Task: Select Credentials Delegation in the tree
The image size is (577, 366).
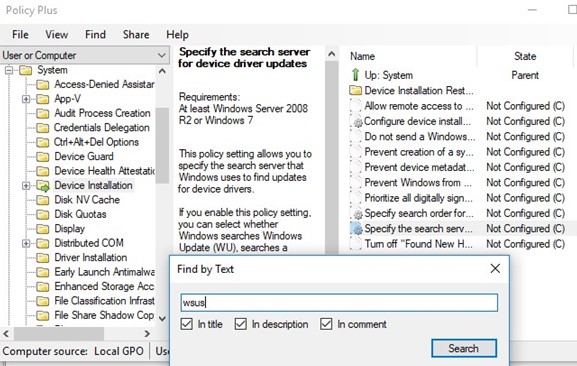Action: click(102, 128)
